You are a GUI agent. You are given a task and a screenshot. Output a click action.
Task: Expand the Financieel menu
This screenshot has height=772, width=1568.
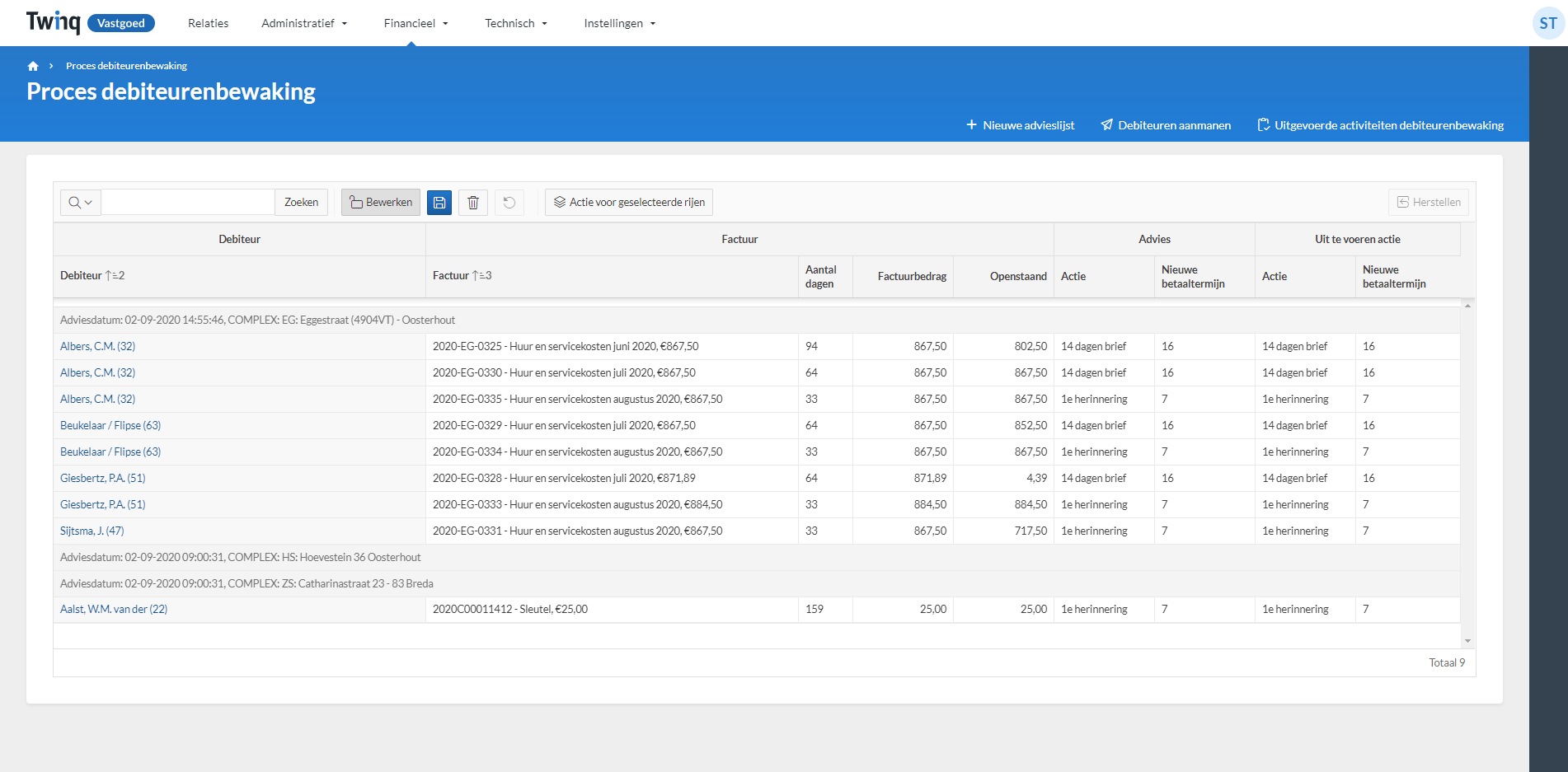point(415,23)
